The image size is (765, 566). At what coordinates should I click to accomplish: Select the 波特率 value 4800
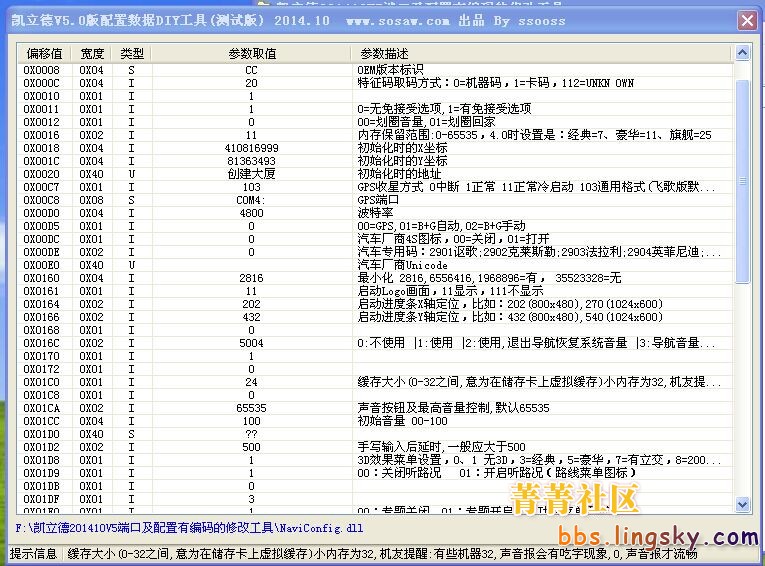tap(251, 213)
